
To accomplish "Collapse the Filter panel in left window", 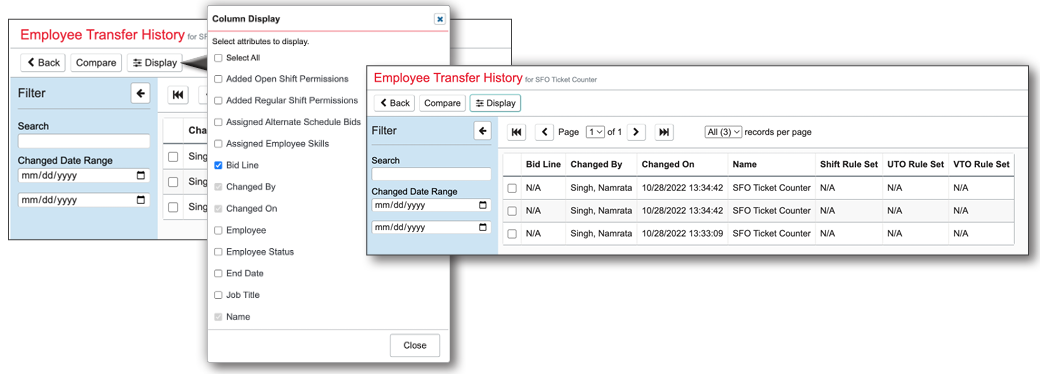I will pos(140,94).
